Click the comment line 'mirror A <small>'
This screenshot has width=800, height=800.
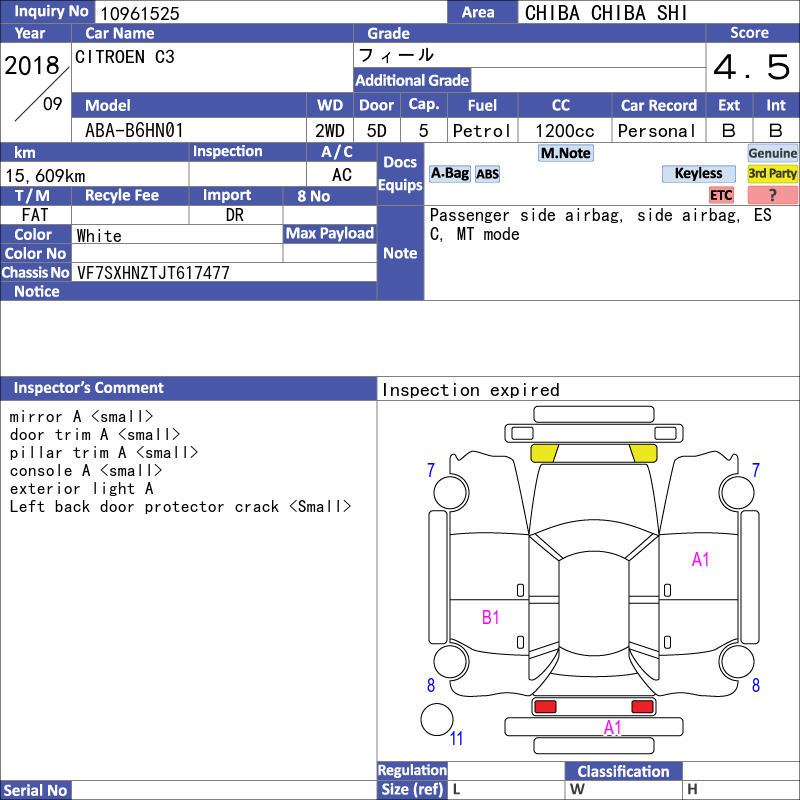(x=81, y=417)
